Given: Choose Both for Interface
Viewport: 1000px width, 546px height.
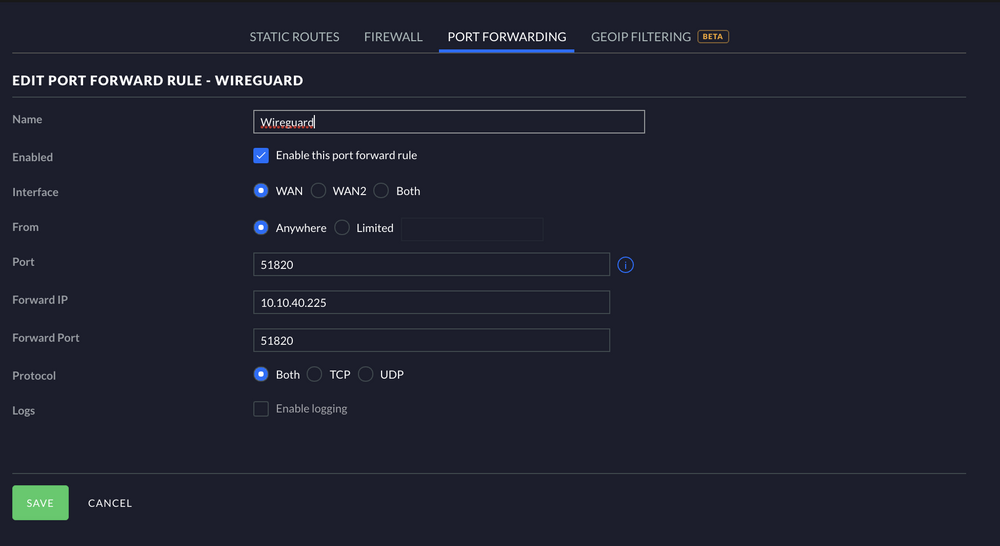Looking at the screenshot, I should pyautogui.click(x=381, y=191).
